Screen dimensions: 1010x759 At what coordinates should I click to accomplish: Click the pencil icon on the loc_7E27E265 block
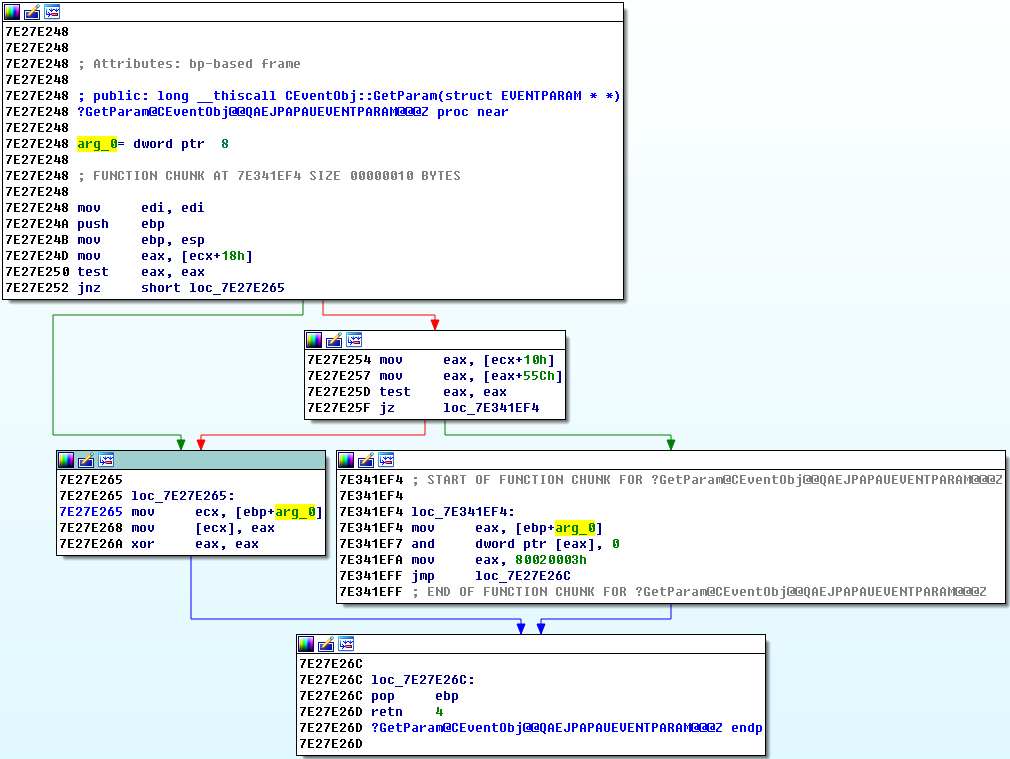pos(86,460)
